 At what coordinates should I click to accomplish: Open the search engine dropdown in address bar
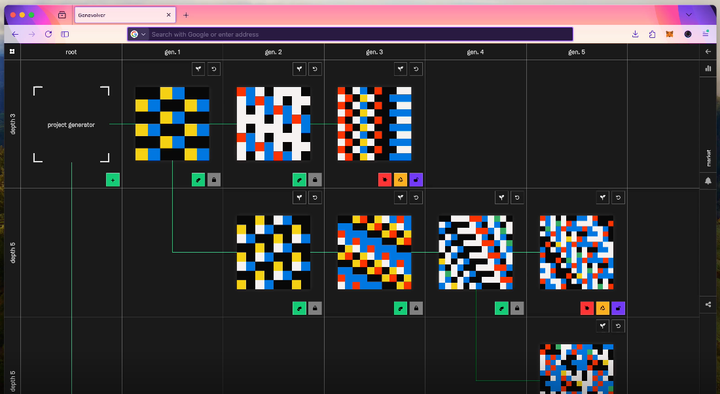[x=138, y=34]
